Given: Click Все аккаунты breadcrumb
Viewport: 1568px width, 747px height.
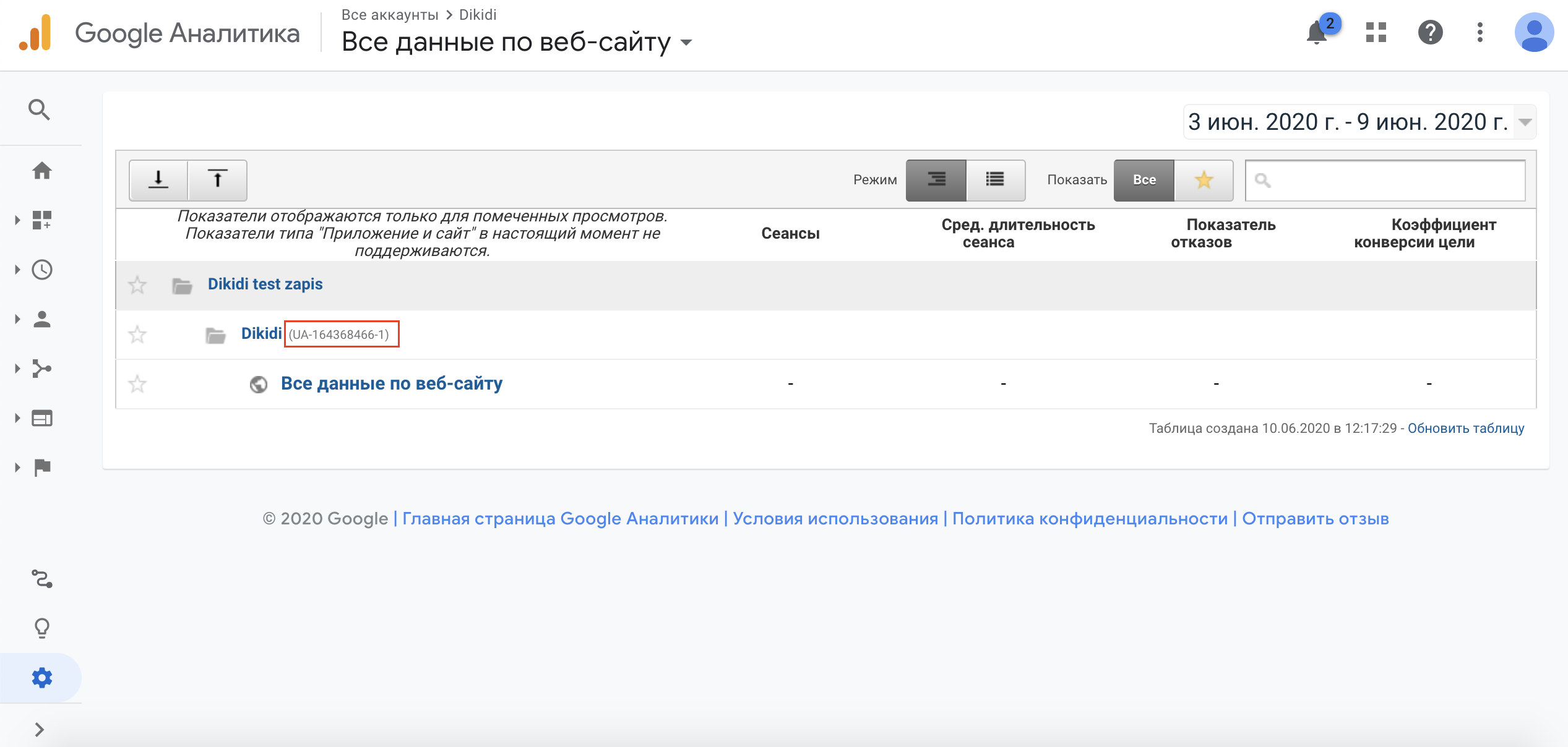Looking at the screenshot, I should (x=390, y=14).
